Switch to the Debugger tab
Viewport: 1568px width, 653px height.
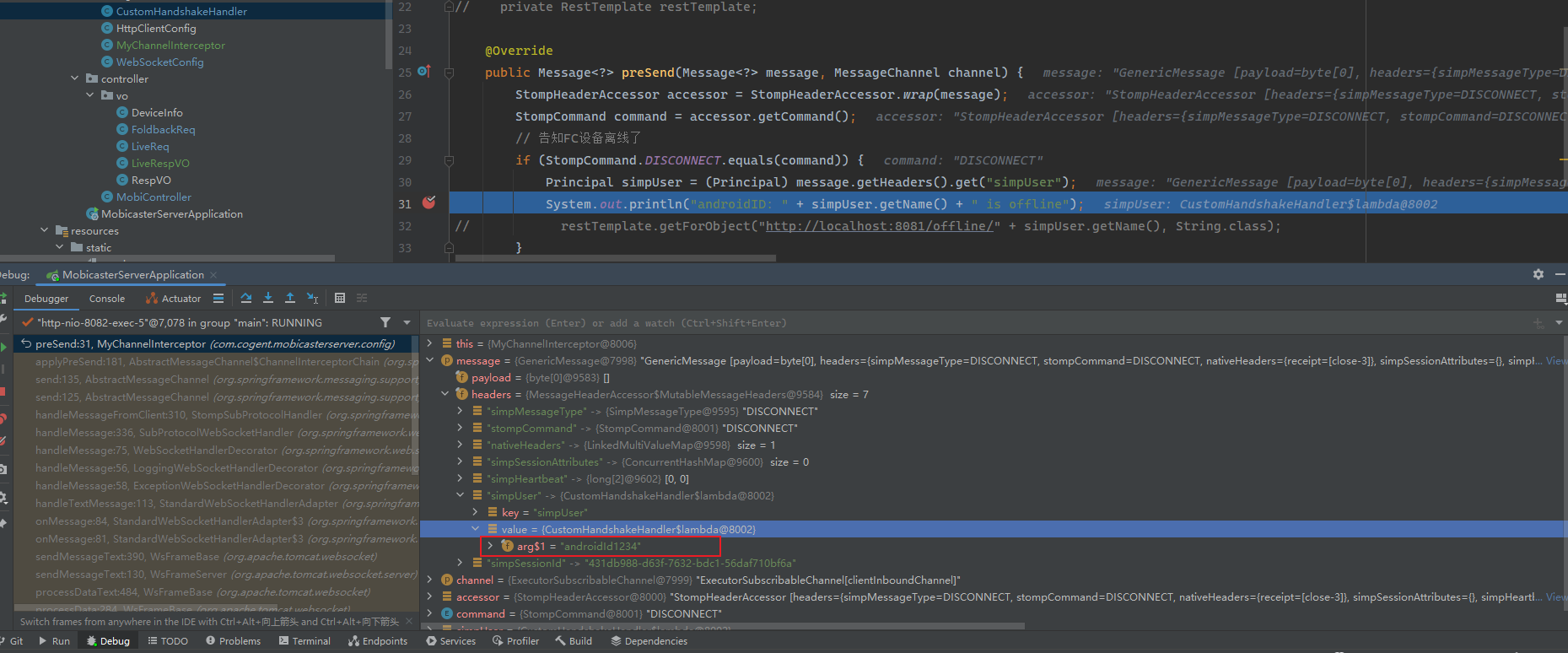pos(46,299)
